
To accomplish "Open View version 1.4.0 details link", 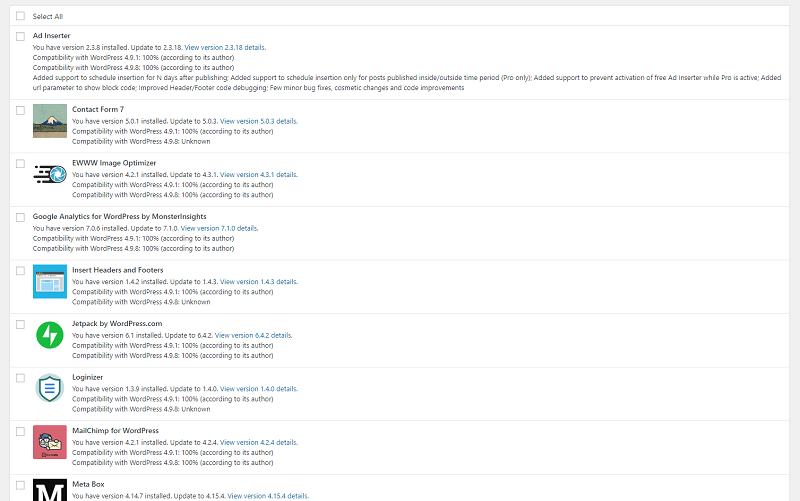I will (259, 389).
